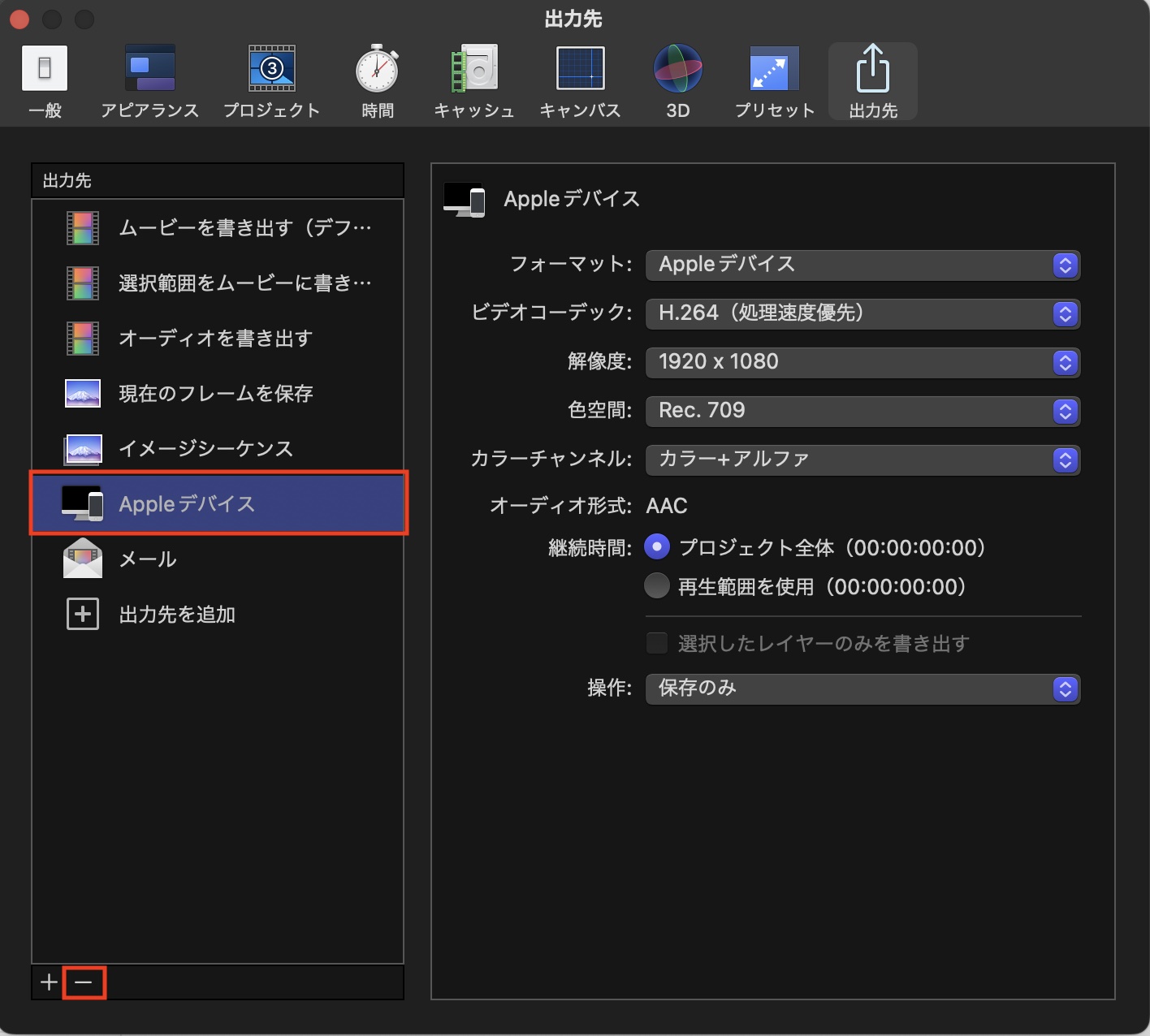Select 選択範囲をムービーに書き… destination row
This screenshot has height=1036, width=1150.
pyautogui.click(x=218, y=283)
